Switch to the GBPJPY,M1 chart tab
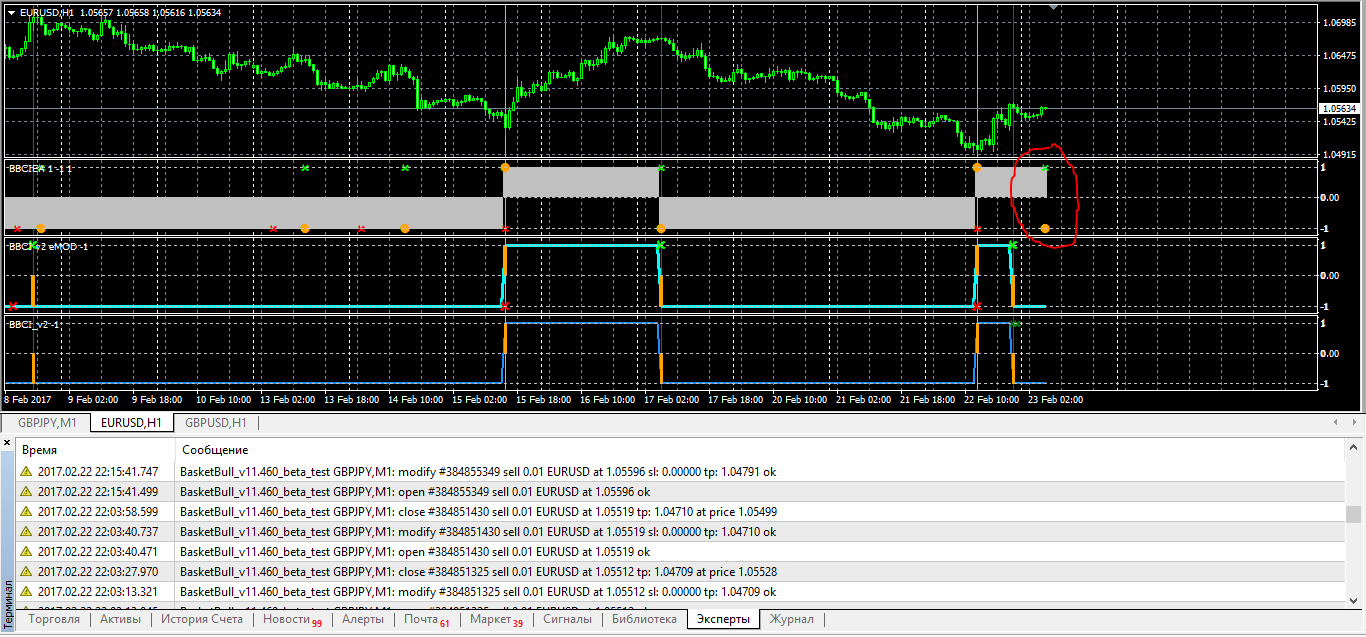 pyautogui.click(x=47, y=423)
